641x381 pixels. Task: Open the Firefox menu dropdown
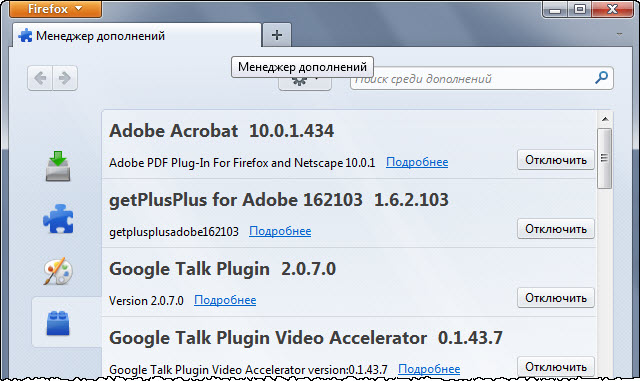55,9
